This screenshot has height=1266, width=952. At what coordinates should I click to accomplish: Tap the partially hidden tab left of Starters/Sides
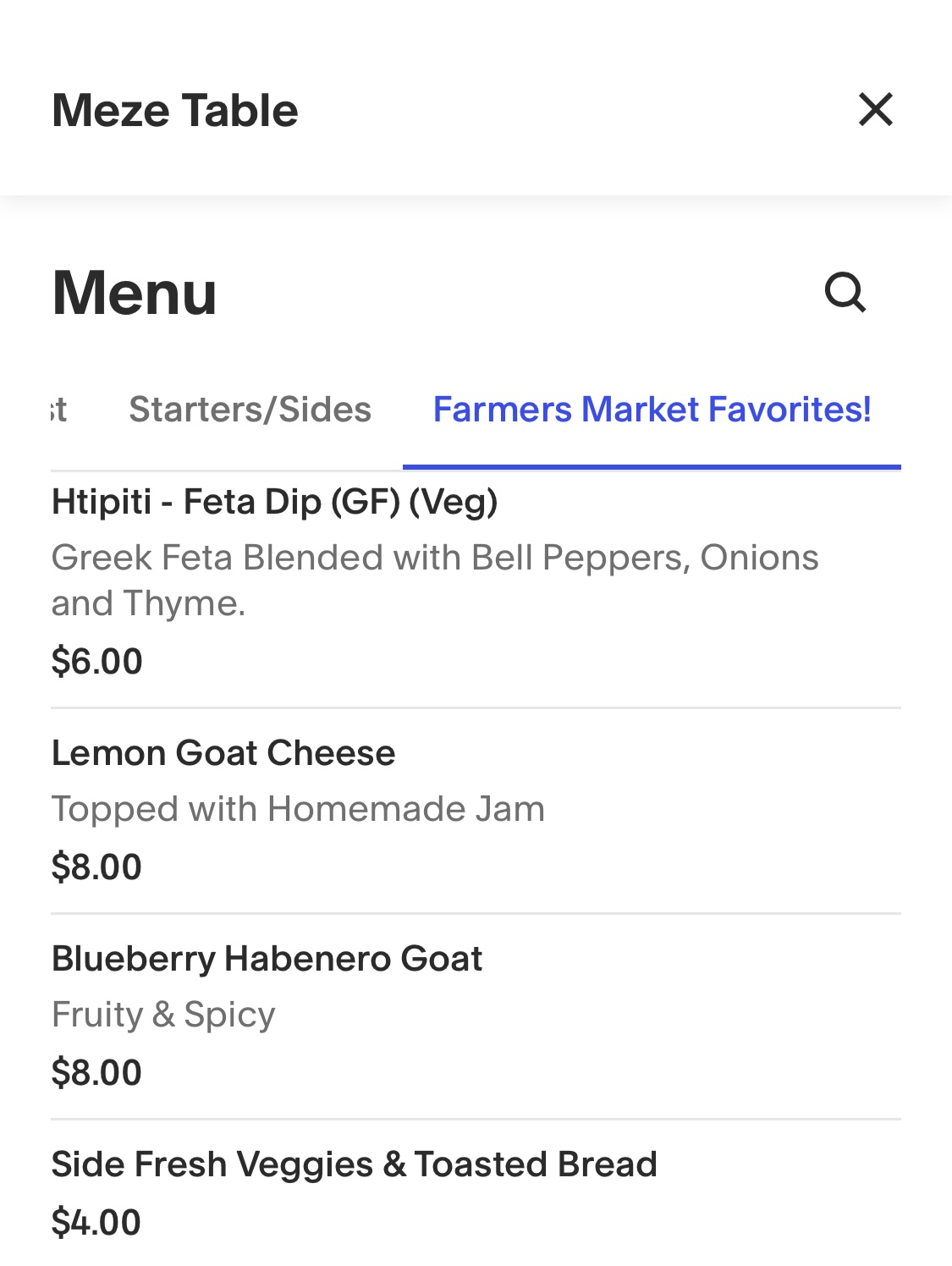58,410
